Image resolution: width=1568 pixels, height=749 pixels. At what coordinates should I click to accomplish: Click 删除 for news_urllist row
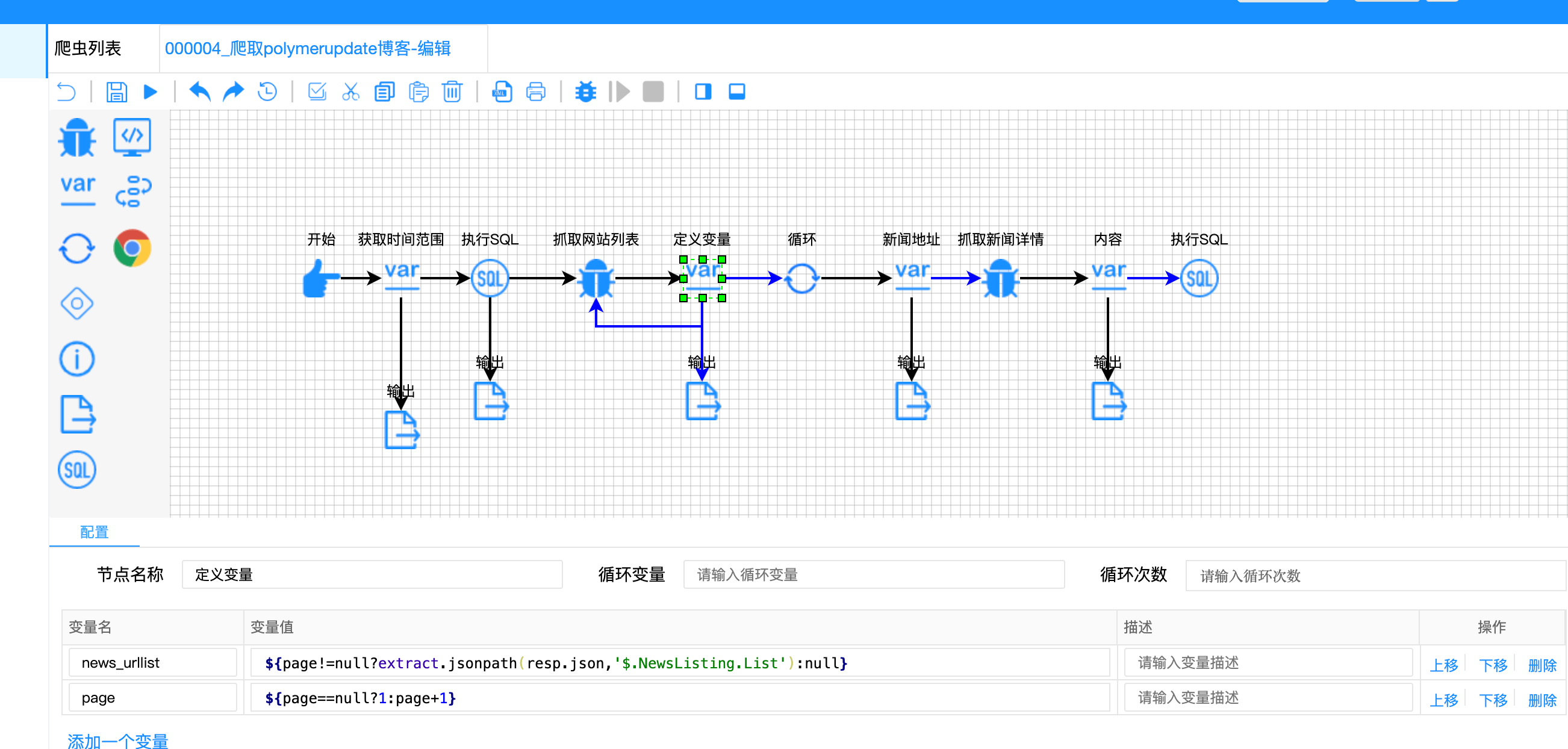[1542, 665]
